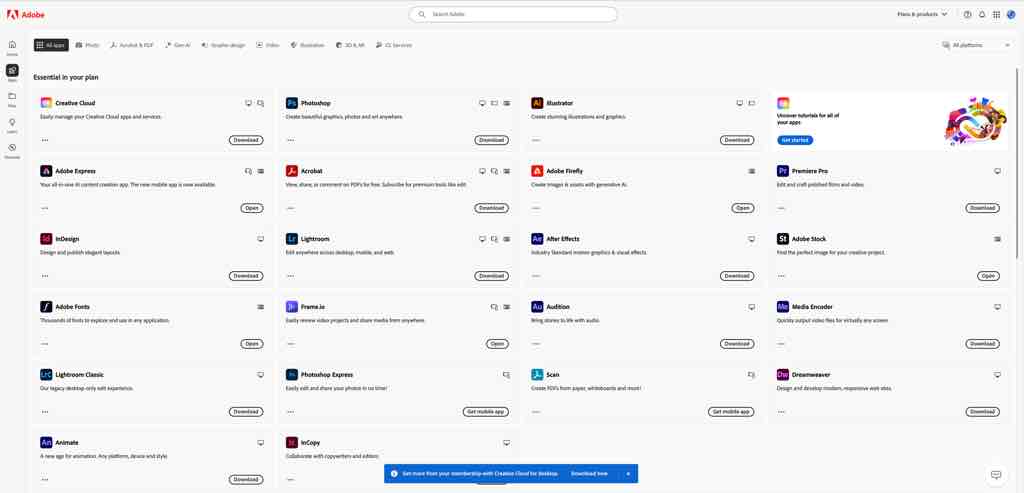1024x493 pixels.
Task: Open the help question mark icon
Action: (967, 14)
